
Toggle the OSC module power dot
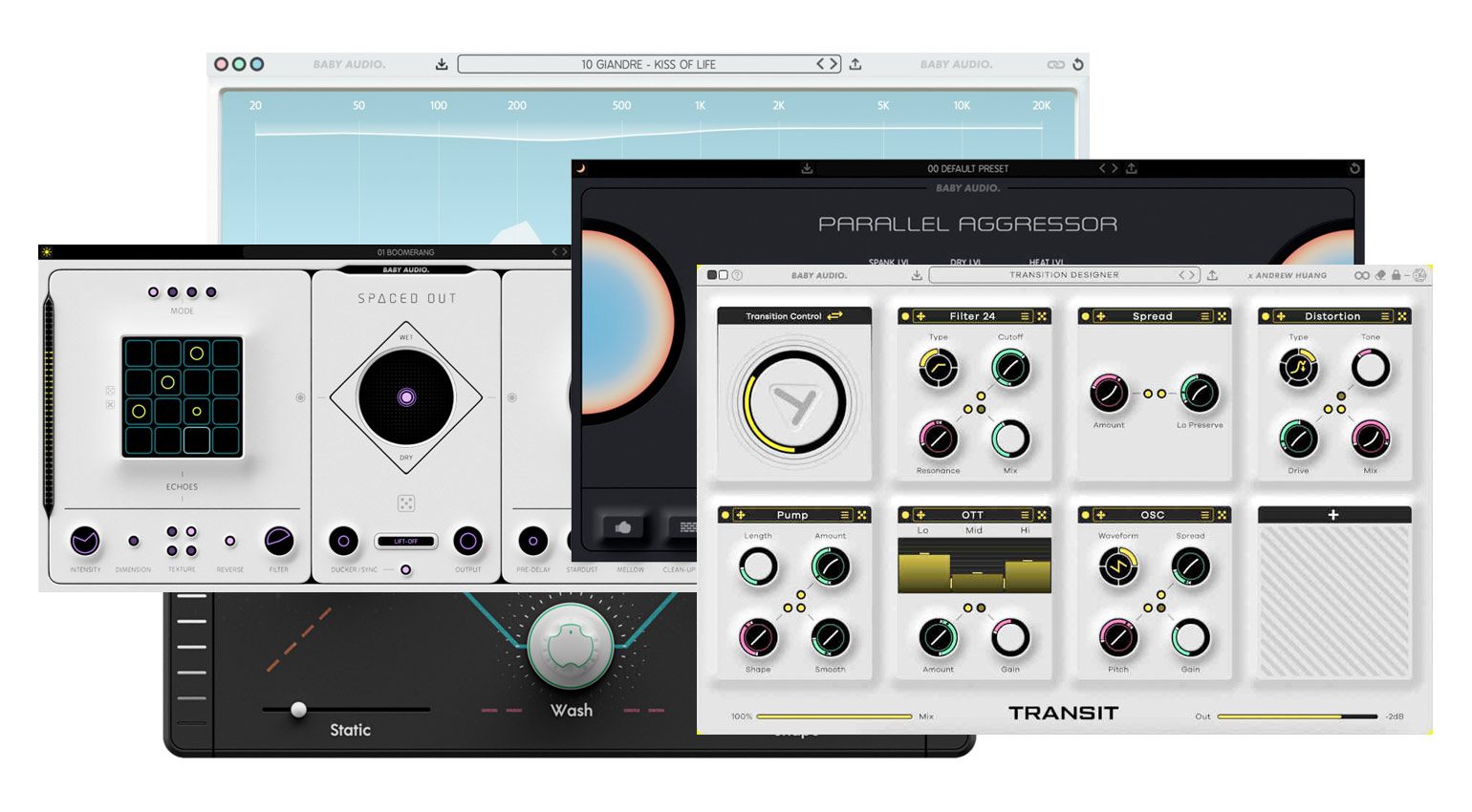(x=1085, y=515)
